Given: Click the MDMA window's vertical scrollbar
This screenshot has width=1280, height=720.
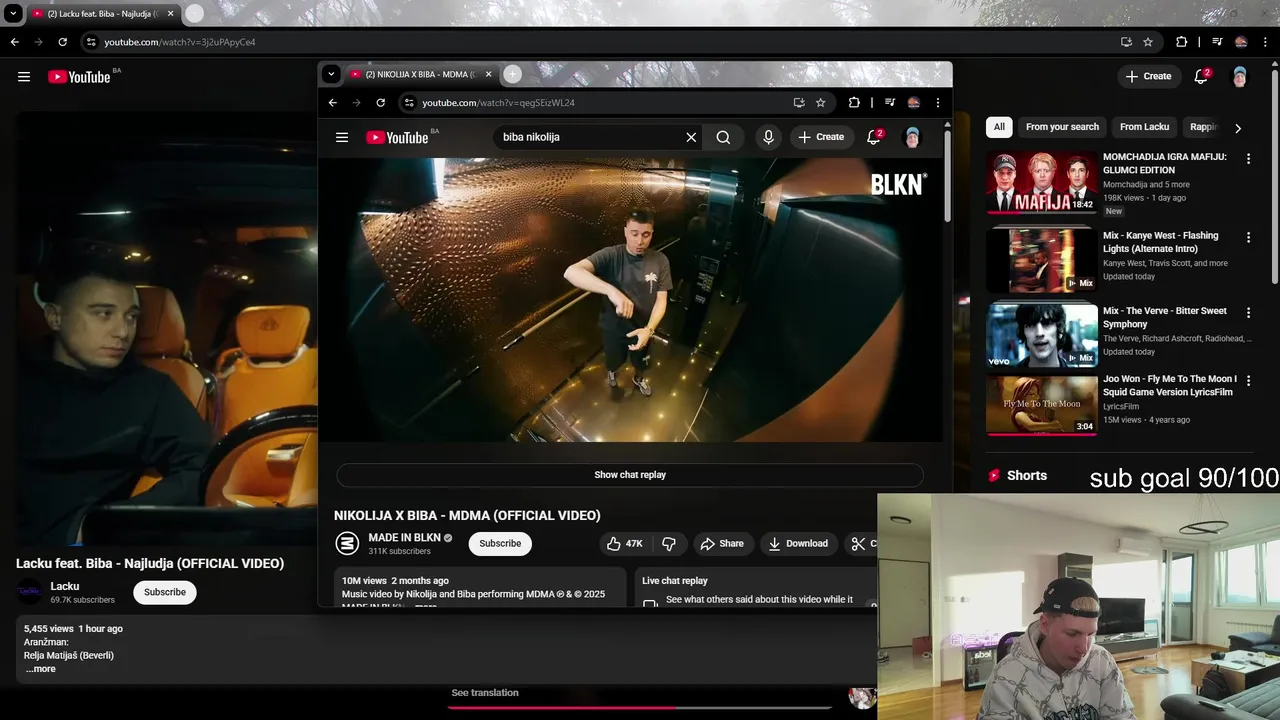Looking at the screenshot, I should pos(947,176).
